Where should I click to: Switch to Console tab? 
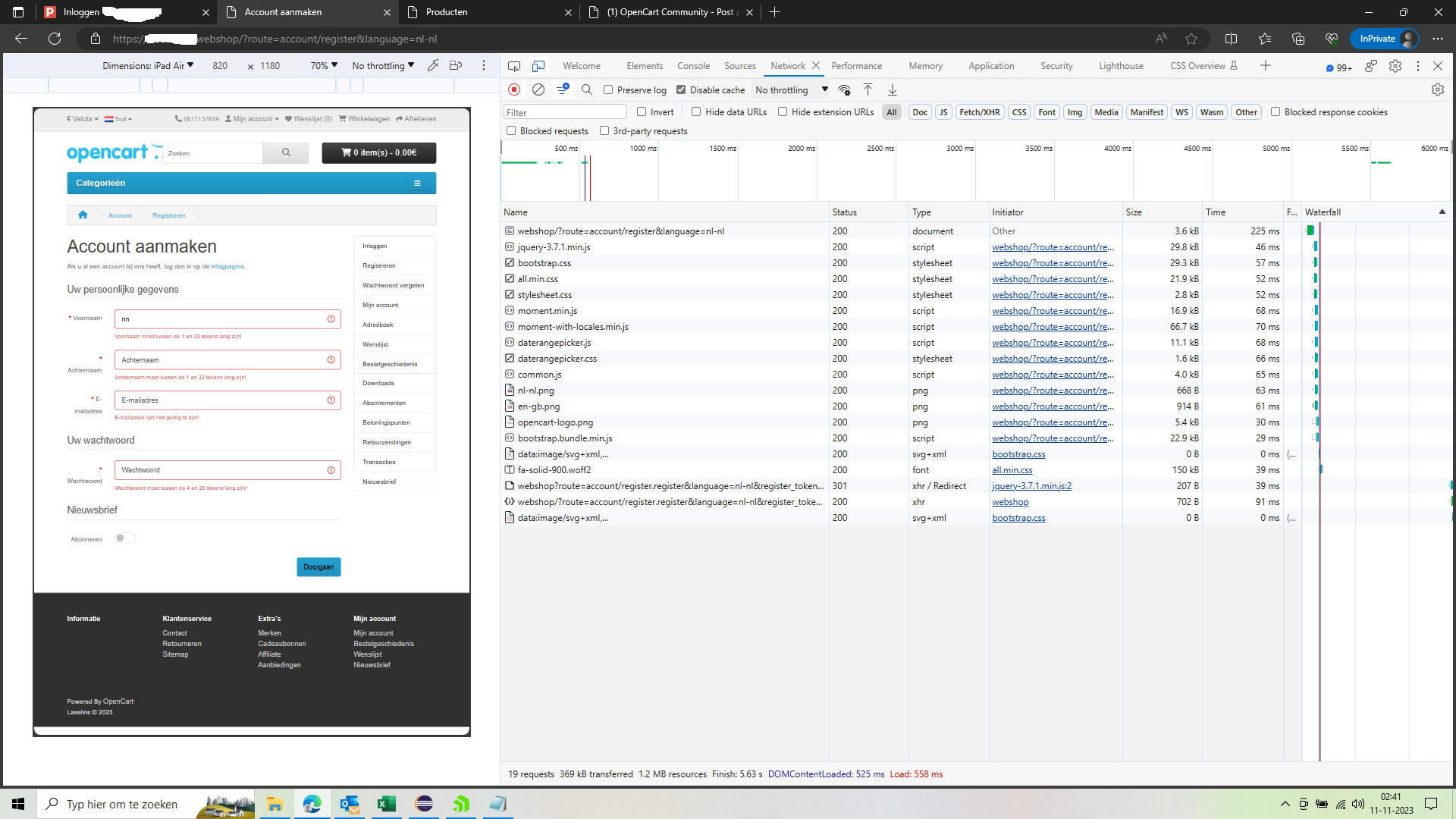[x=693, y=66]
